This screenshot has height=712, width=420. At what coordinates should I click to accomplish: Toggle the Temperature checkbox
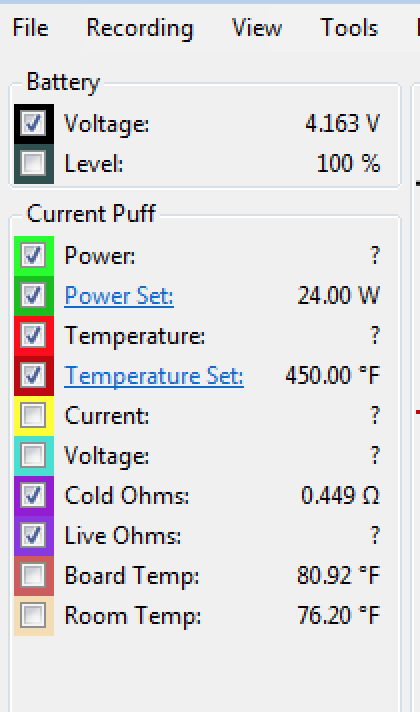[33, 336]
